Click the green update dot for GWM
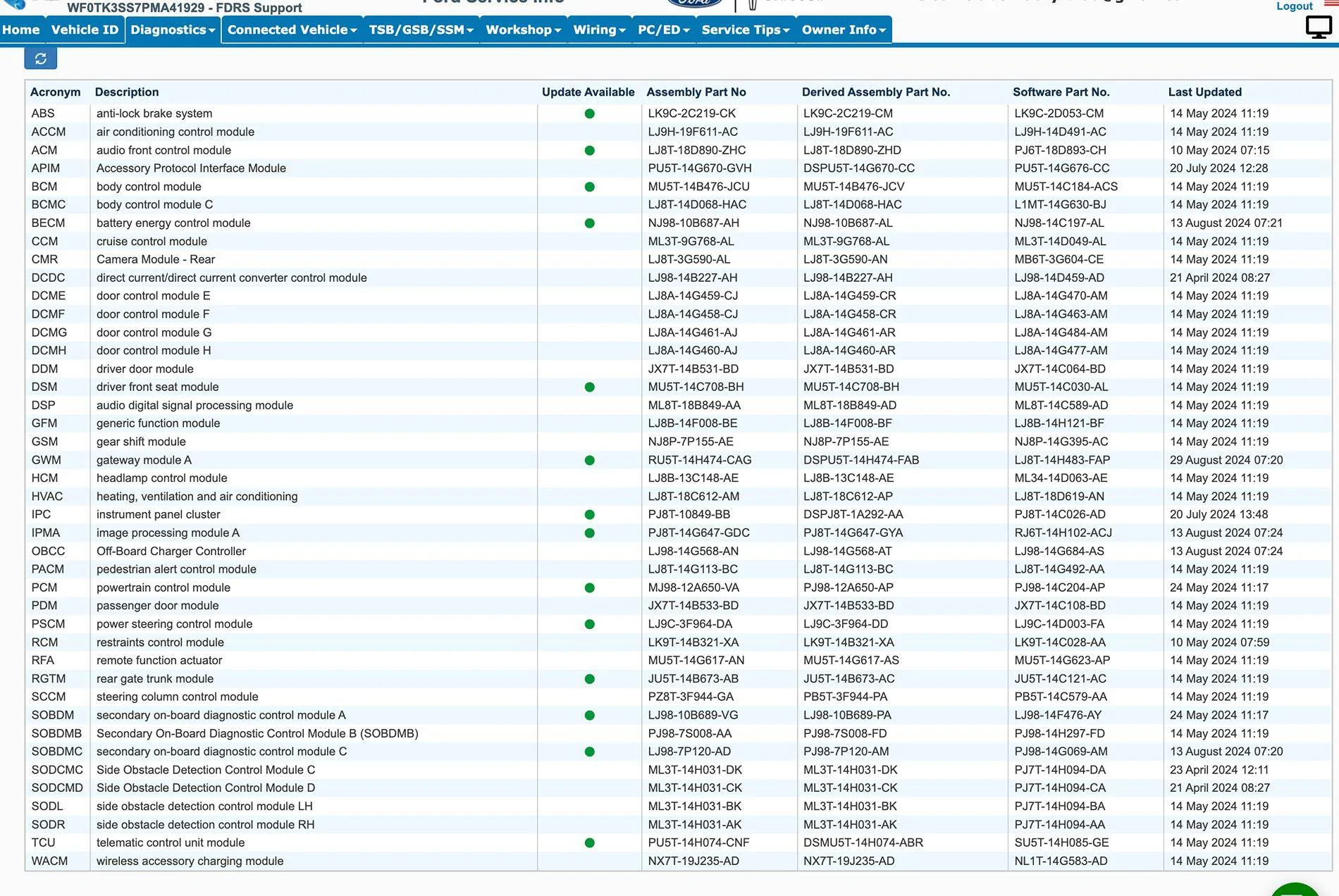This screenshot has height=896, width=1339. pos(590,460)
